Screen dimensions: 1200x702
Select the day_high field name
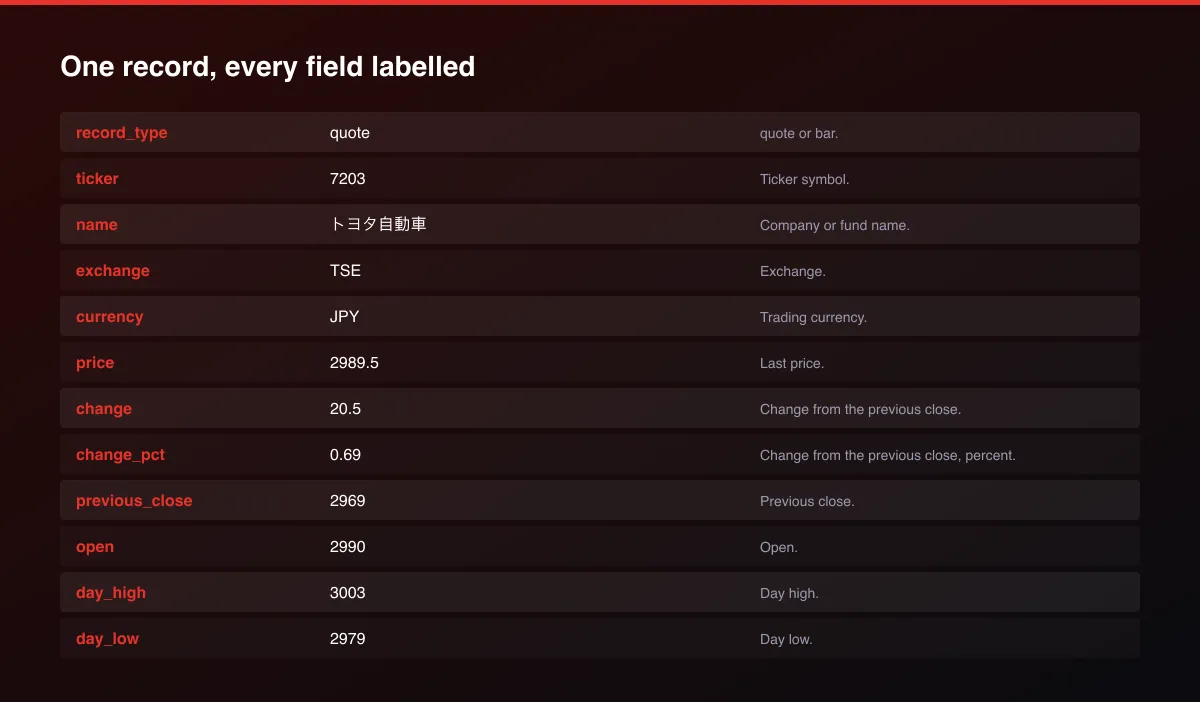coord(111,593)
